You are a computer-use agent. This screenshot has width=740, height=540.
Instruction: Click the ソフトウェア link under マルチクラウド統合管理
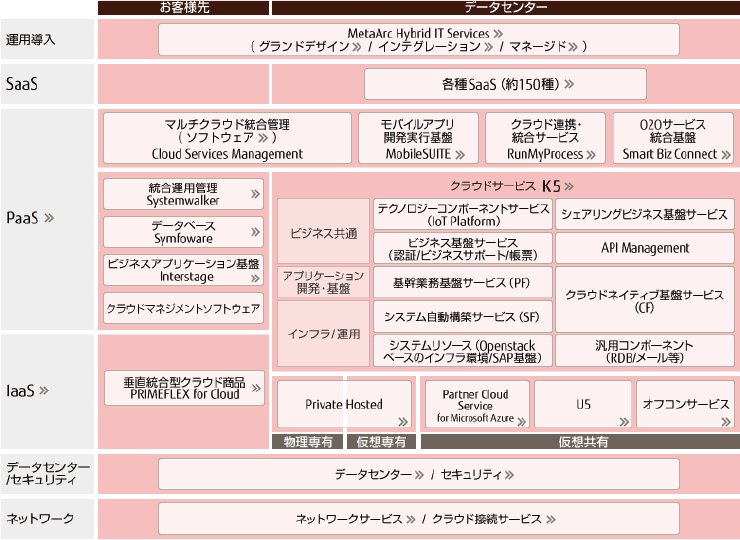coord(227,137)
